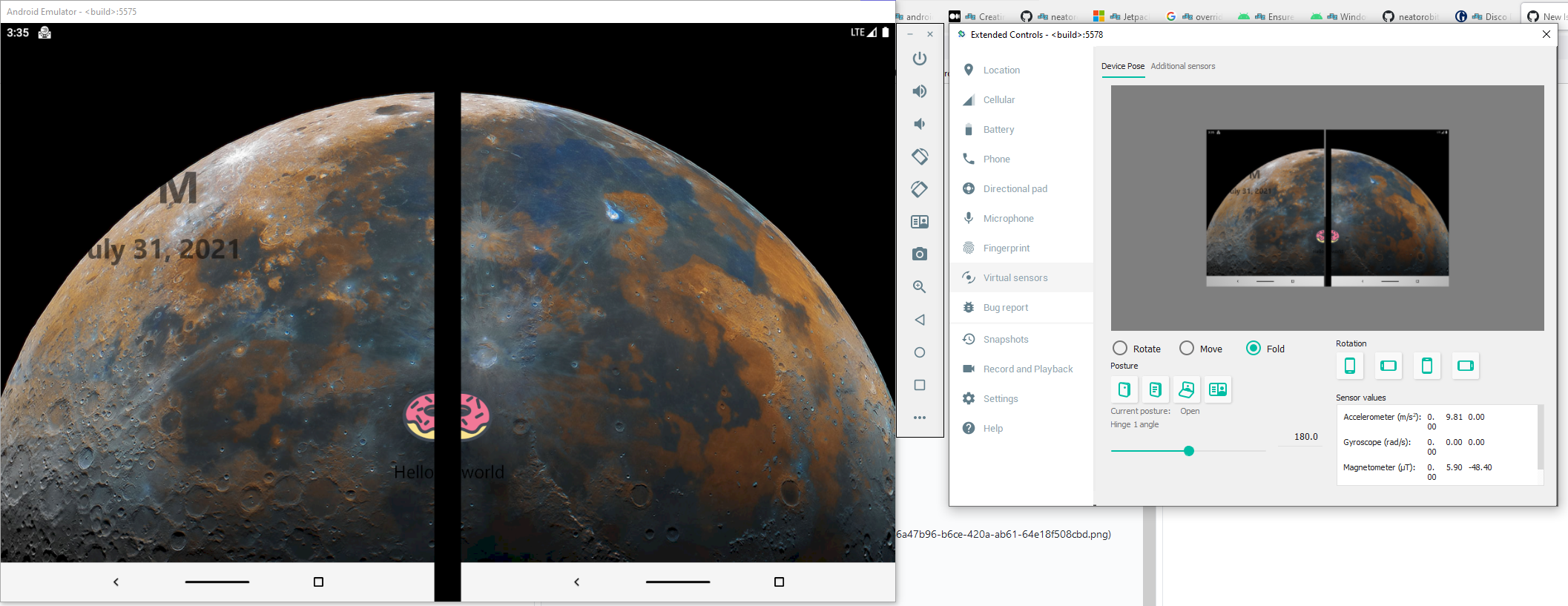Viewport: 1568px width, 606px height.
Task: Select the third Posture icon, a tilted device
Action: click(x=1187, y=389)
